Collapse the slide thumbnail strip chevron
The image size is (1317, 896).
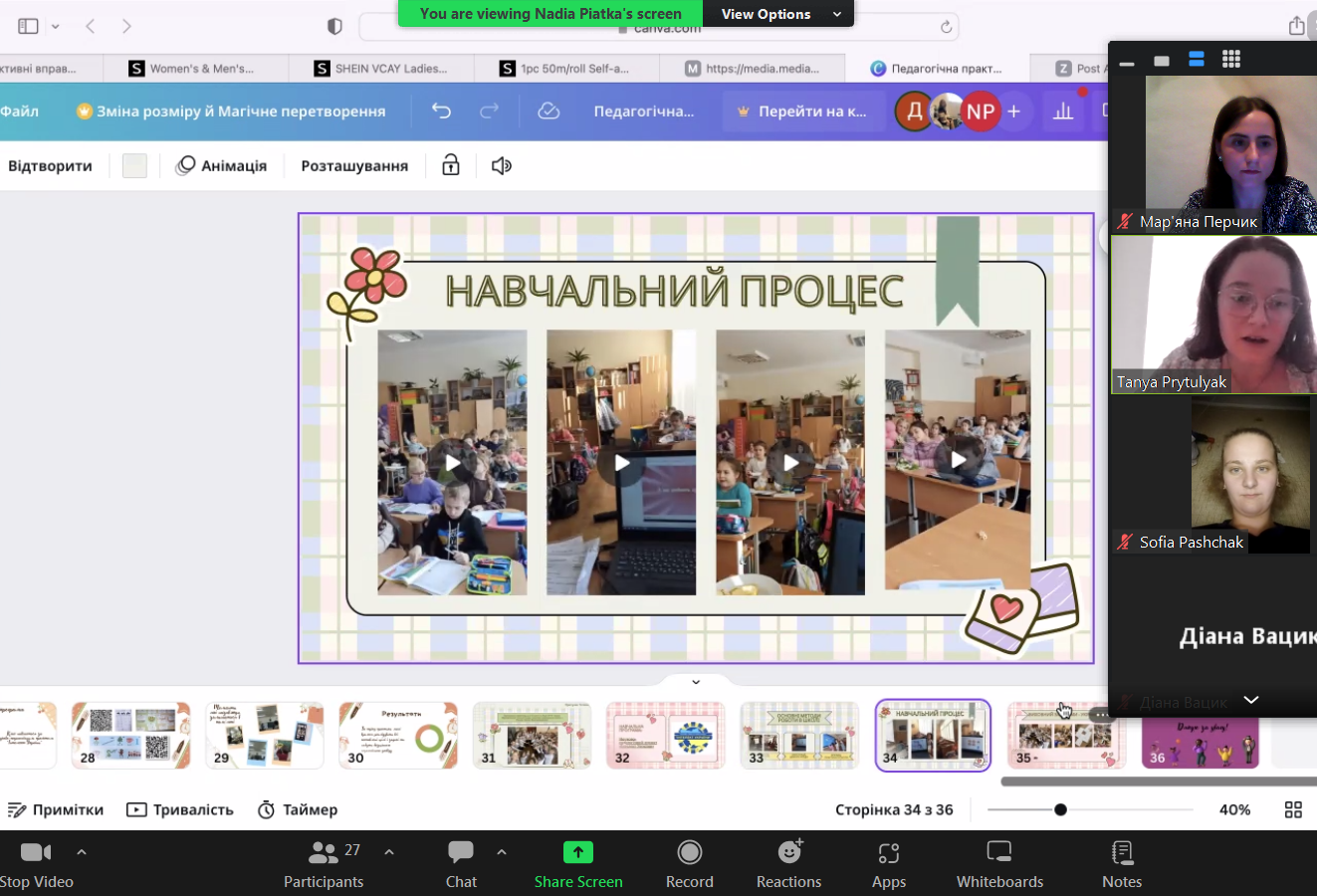696,682
